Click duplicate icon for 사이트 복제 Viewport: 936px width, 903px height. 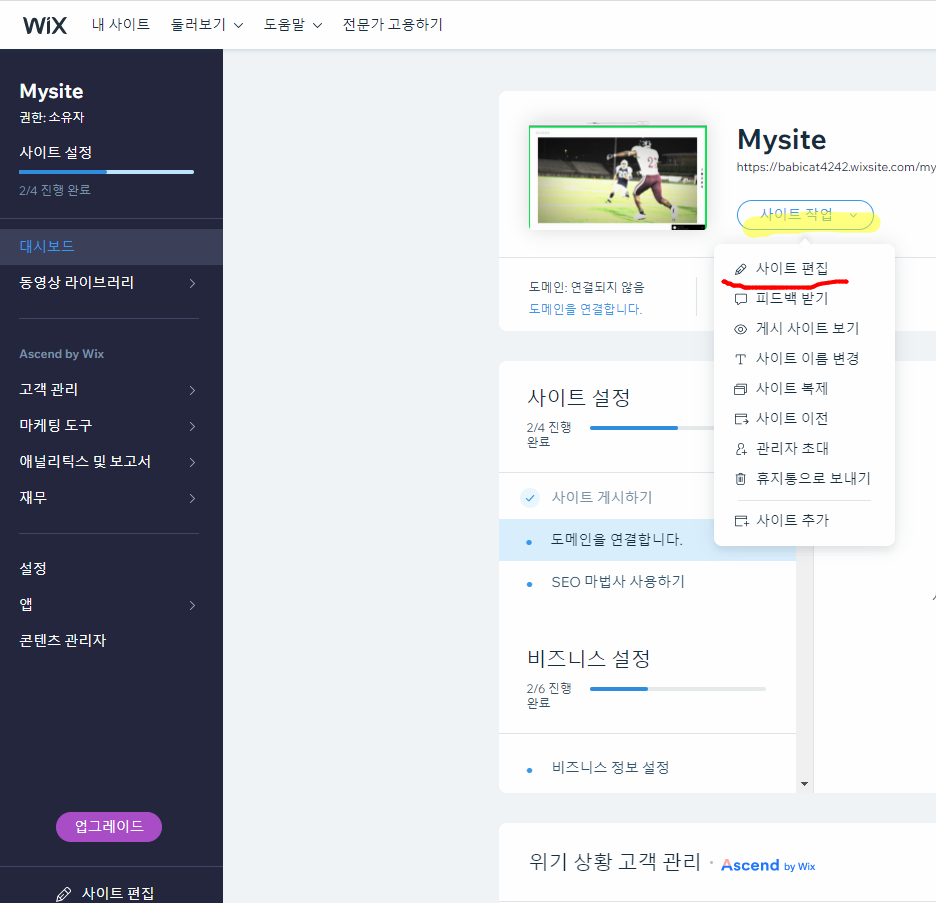pyautogui.click(x=740, y=389)
